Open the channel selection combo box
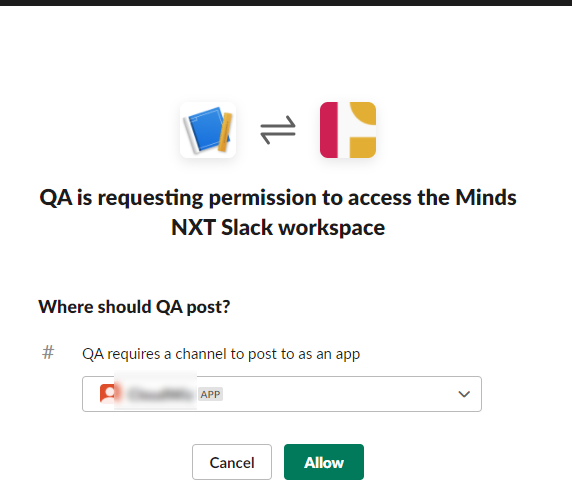 coord(282,394)
